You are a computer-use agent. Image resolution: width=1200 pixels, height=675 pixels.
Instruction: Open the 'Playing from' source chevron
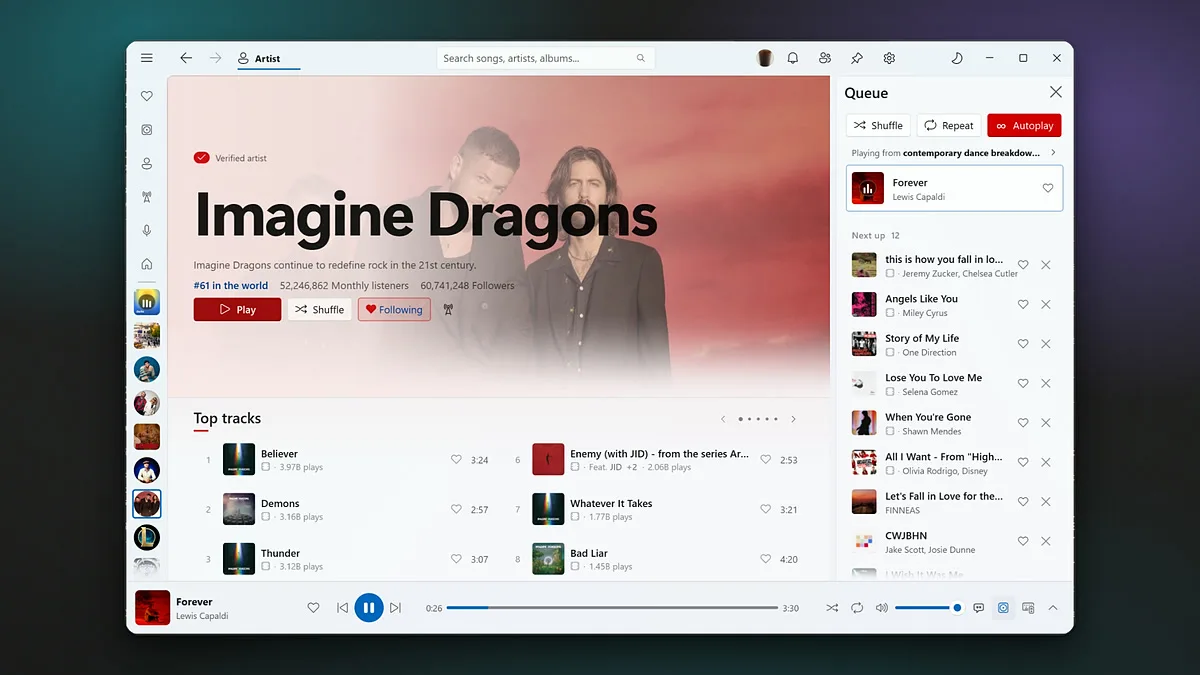[x=1053, y=153]
